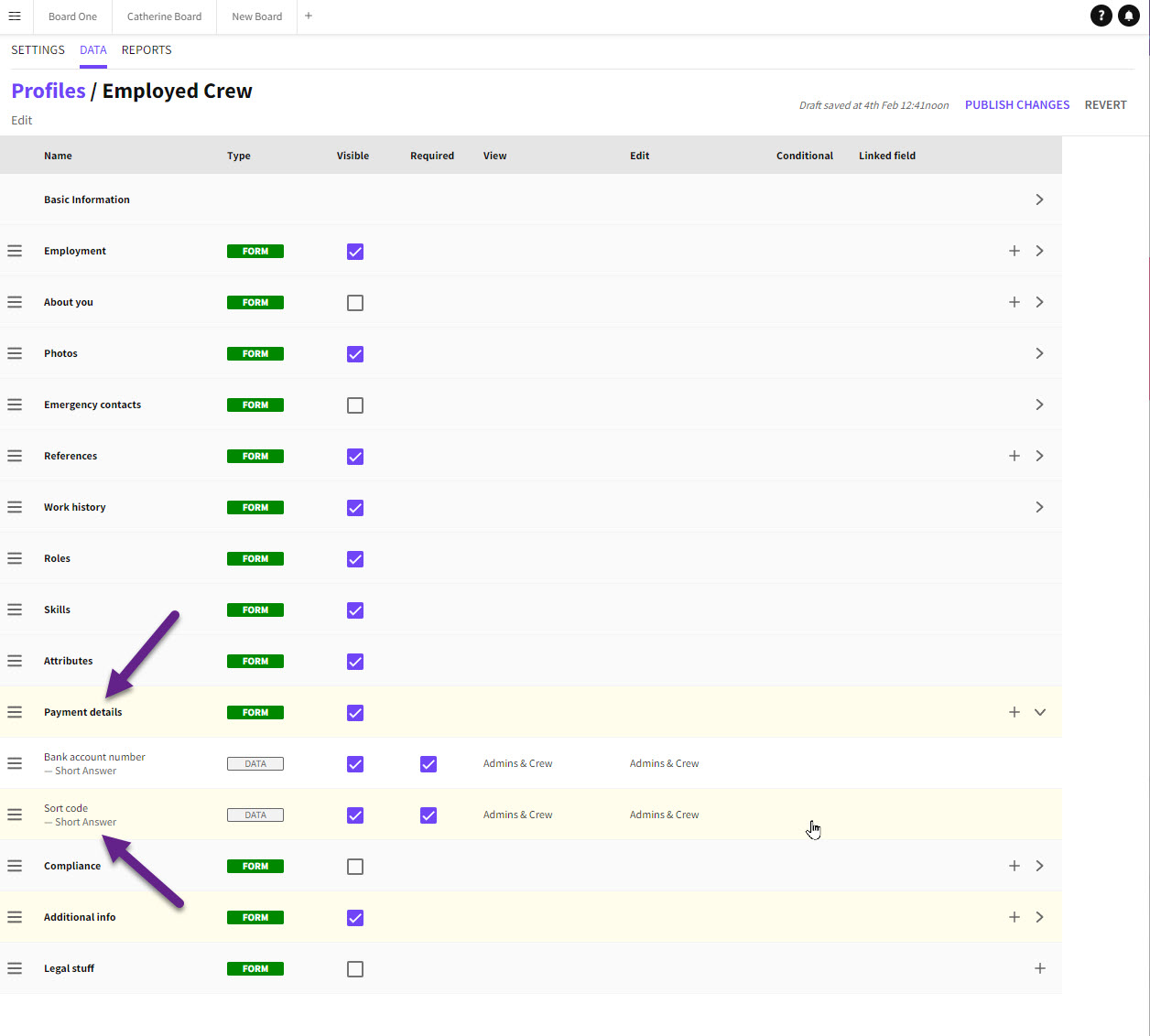Click the help question mark icon
Screen dimensions: 1150x1036
[1101, 16]
